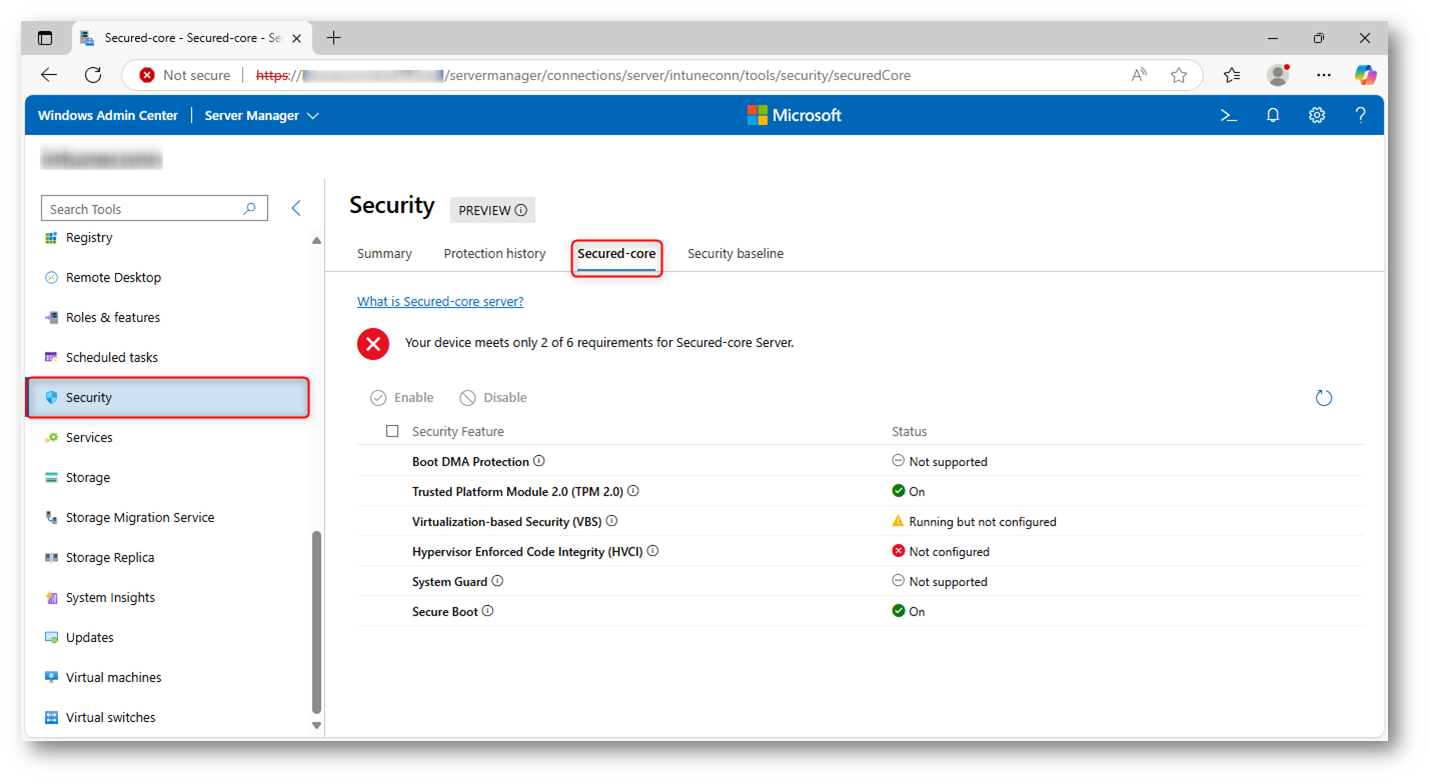This screenshot has width=1430, height=783.
Task: Click the Windows Admin Center title link
Action: coord(108,116)
